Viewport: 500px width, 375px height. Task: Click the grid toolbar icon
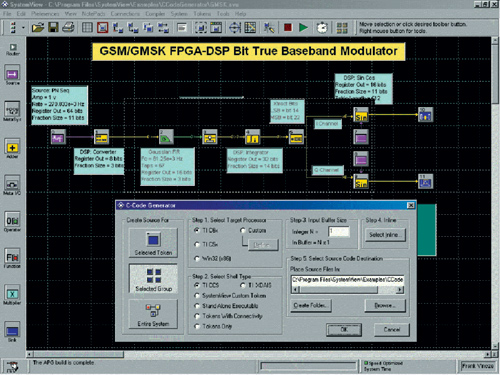[87, 27]
